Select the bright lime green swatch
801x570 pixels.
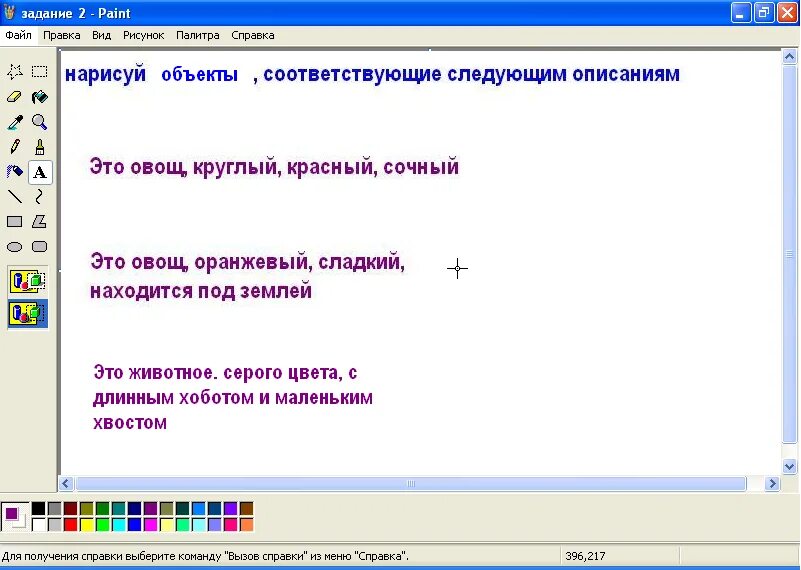[102, 525]
